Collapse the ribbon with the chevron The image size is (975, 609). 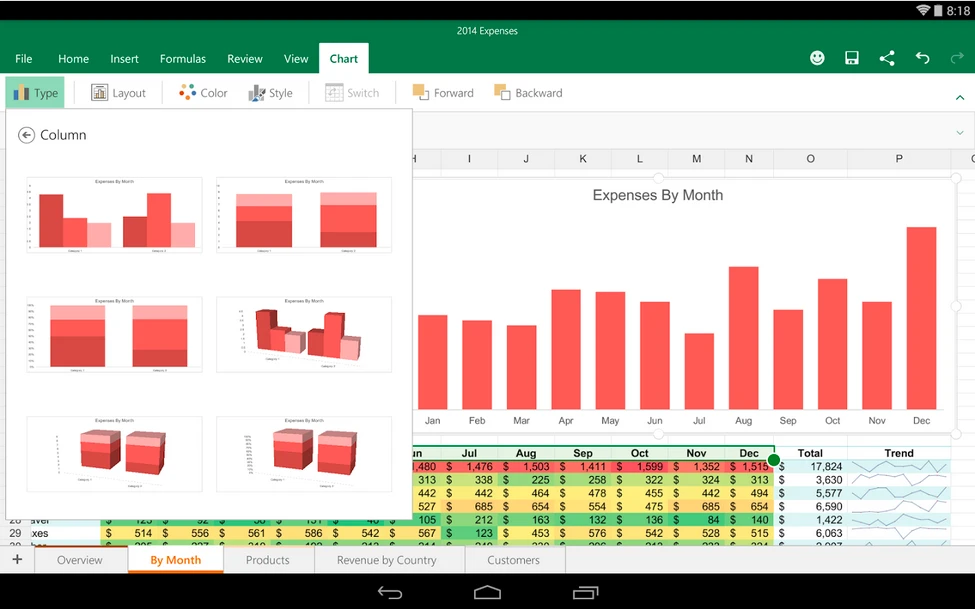click(960, 97)
